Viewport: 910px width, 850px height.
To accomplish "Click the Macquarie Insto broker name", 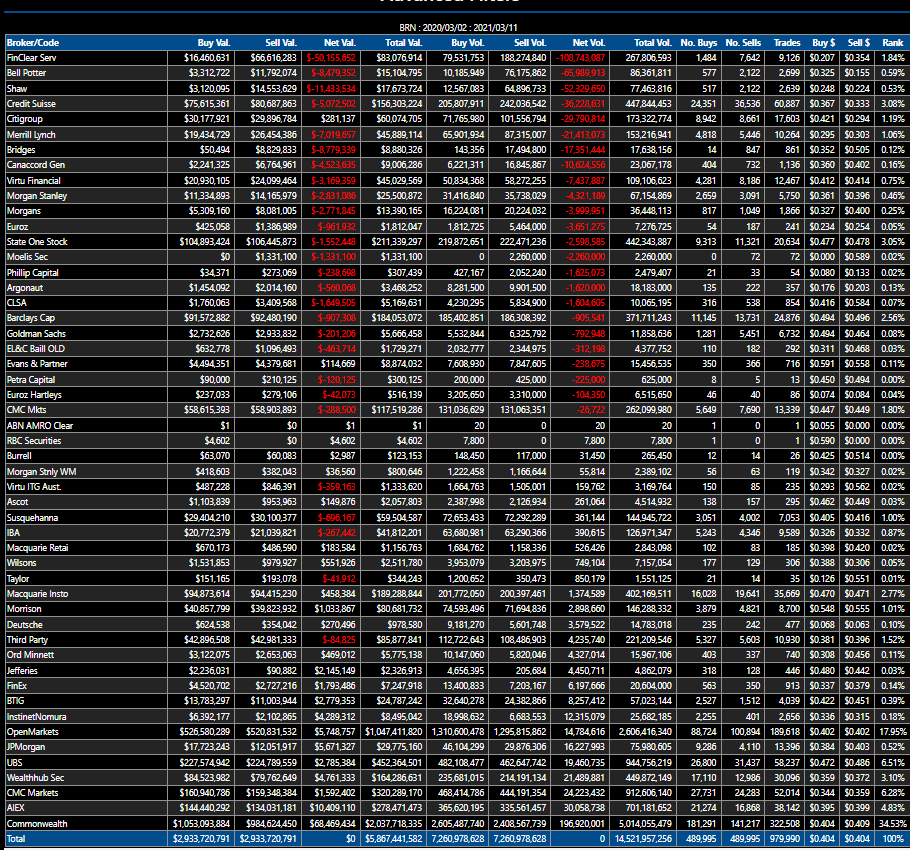I will [38, 593].
